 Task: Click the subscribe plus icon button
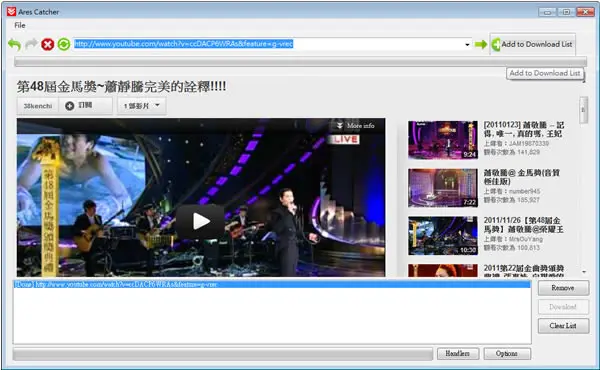tap(85, 106)
